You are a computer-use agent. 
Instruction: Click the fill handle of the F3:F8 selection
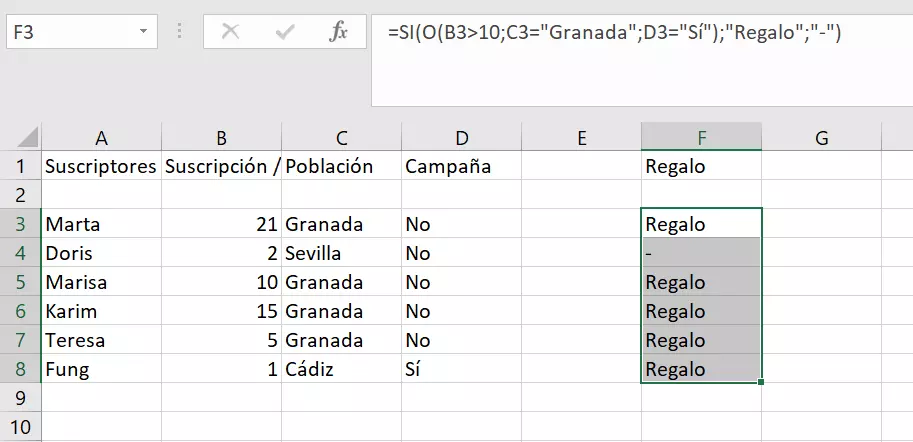coord(761,382)
